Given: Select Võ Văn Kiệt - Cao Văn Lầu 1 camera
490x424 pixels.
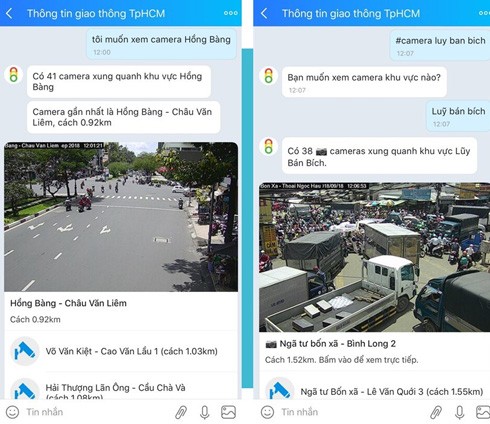Looking at the screenshot, I should tap(131, 351).
